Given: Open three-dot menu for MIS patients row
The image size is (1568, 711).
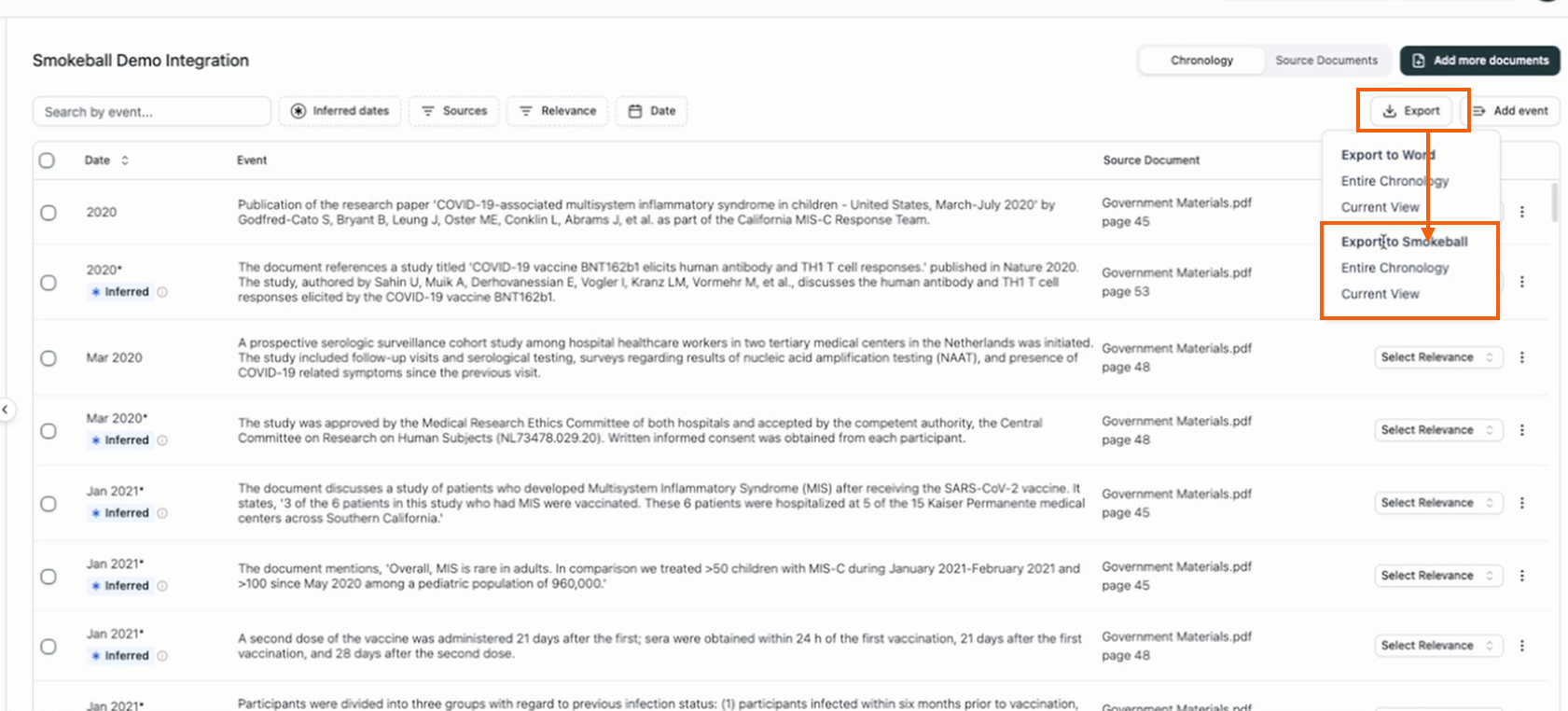Looking at the screenshot, I should 1522,503.
